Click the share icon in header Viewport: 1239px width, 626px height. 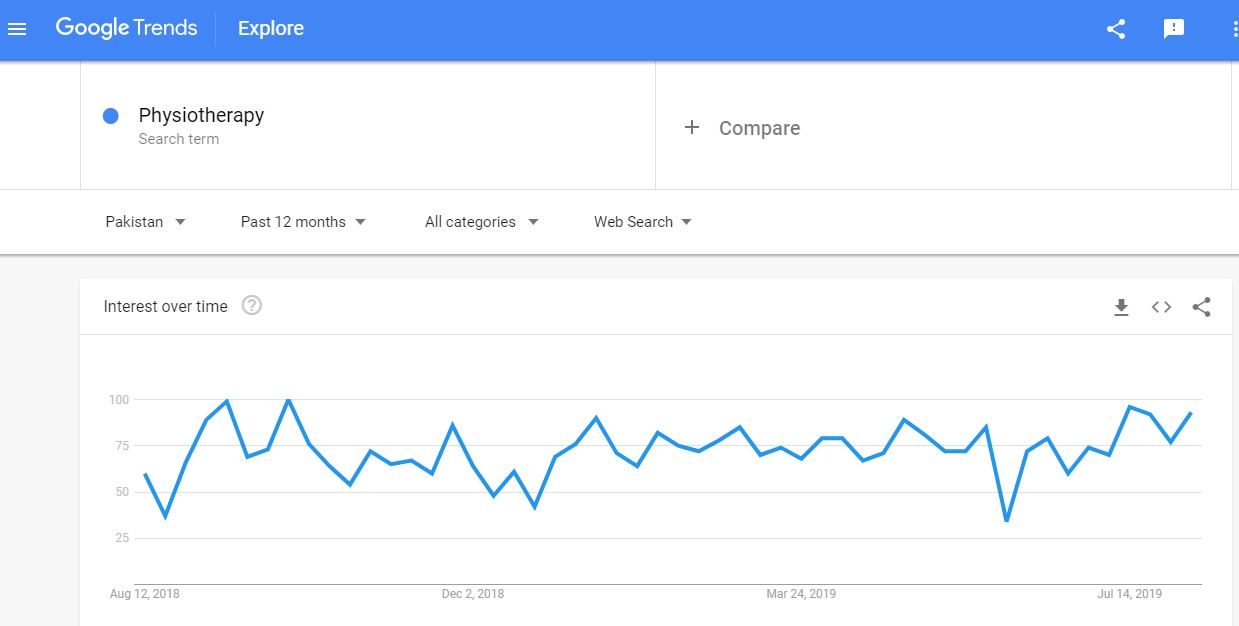tap(1116, 29)
